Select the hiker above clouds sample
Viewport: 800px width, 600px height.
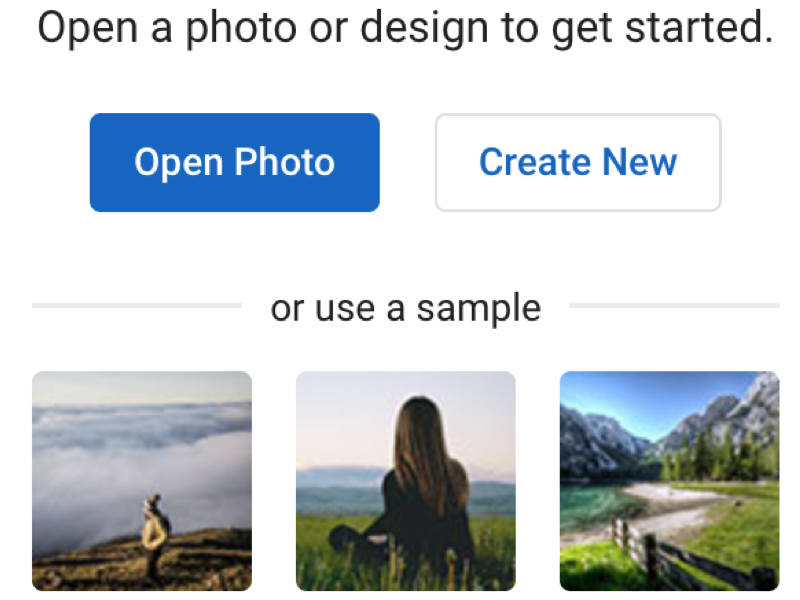(142, 481)
